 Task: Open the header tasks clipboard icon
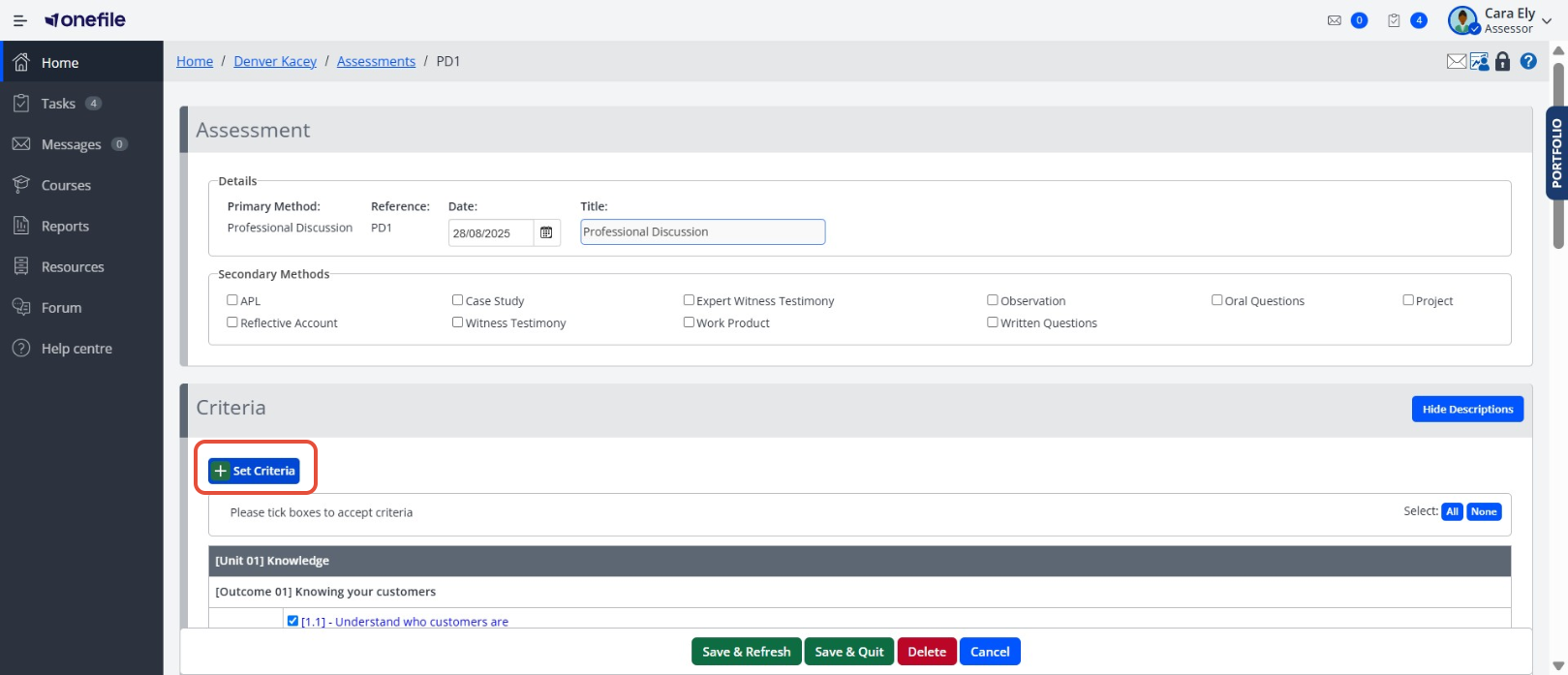tap(1394, 20)
